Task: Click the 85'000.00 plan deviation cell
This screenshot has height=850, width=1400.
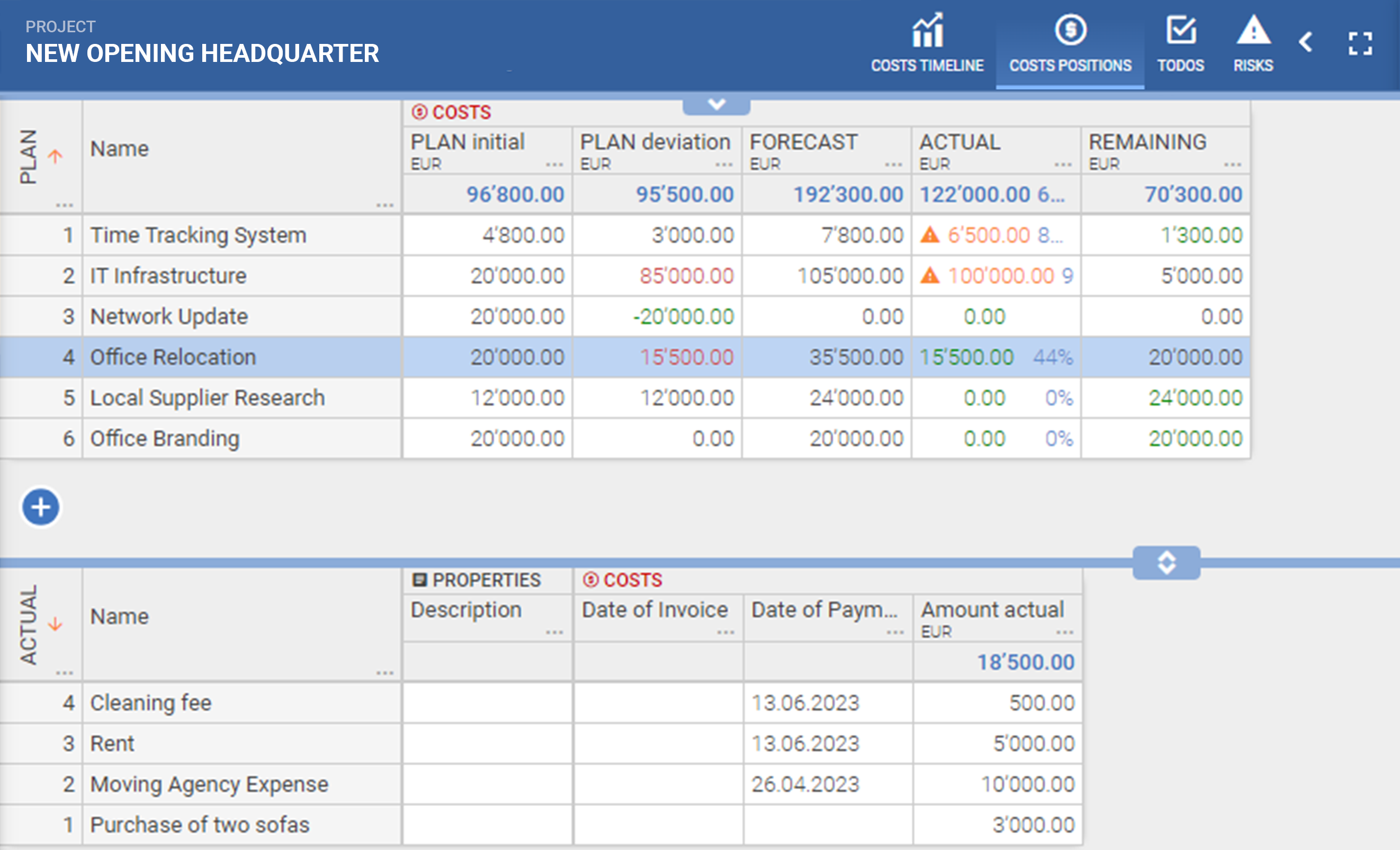Action: tap(657, 275)
